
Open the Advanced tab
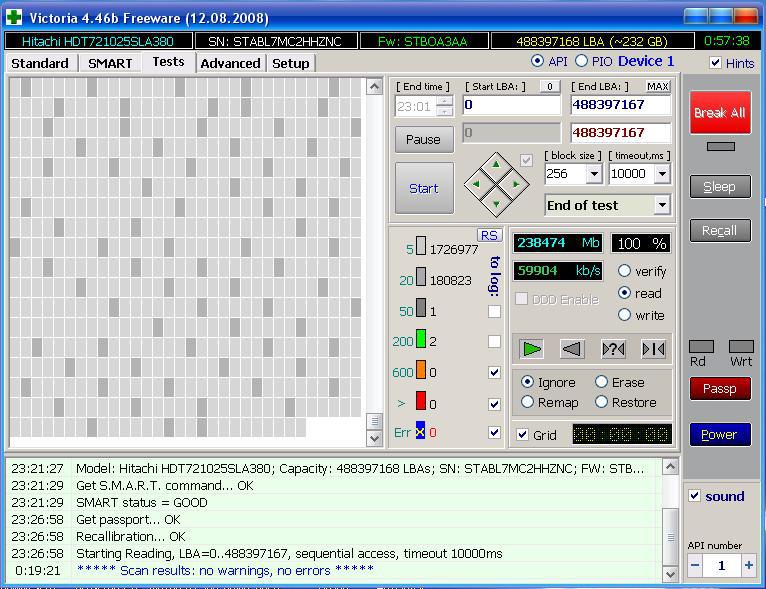coord(230,63)
